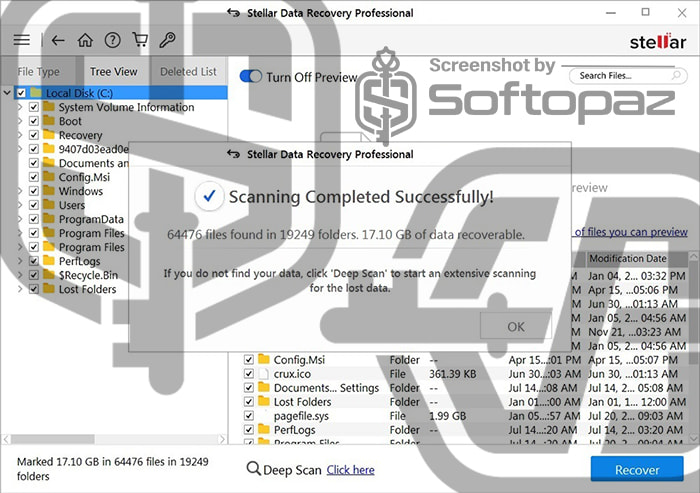
Task: Uncheck the Users folder checkbox
Action: point(33,205)
